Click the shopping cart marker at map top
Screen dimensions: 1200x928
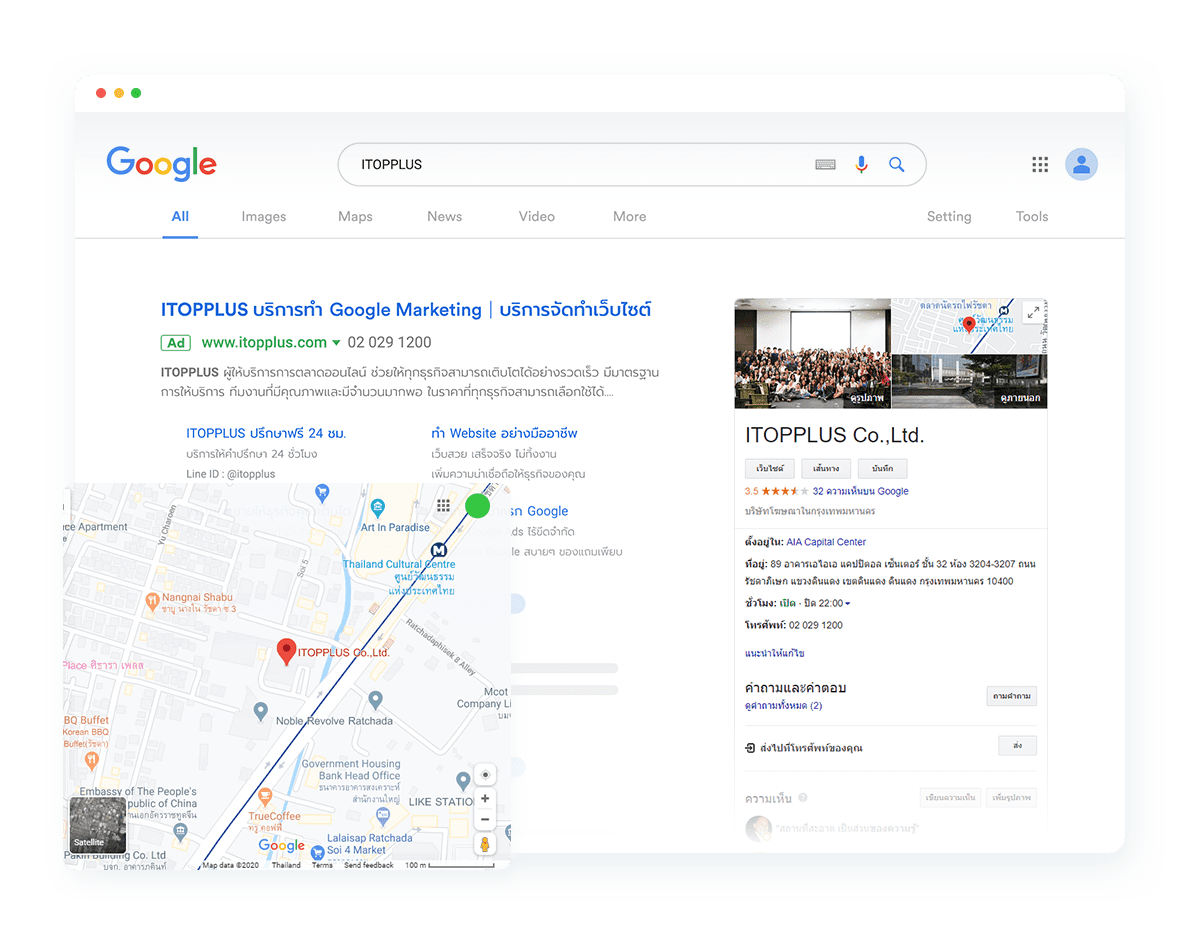tap(322, 492)
